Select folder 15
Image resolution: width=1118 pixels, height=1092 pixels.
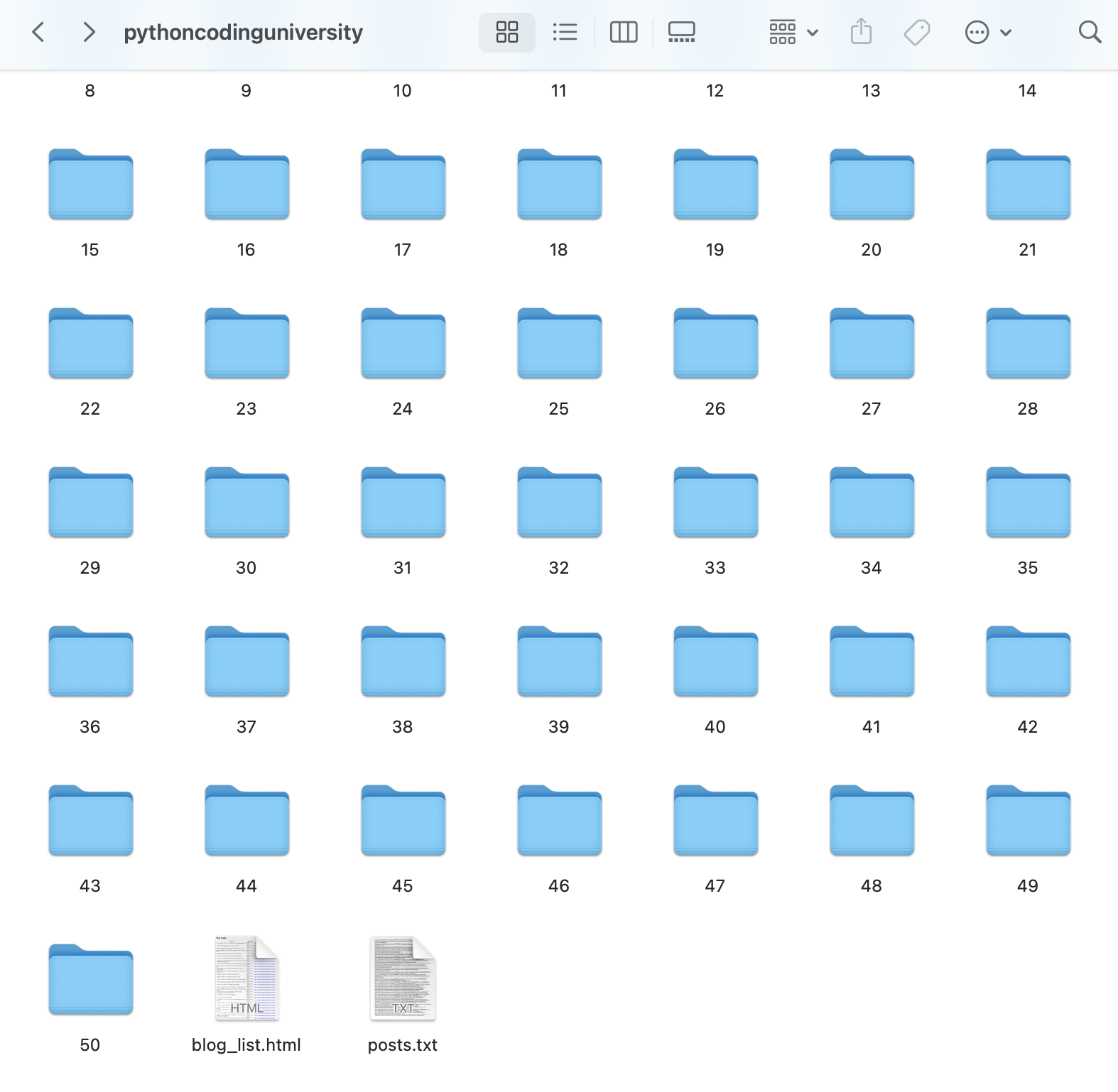pos(91,184)
